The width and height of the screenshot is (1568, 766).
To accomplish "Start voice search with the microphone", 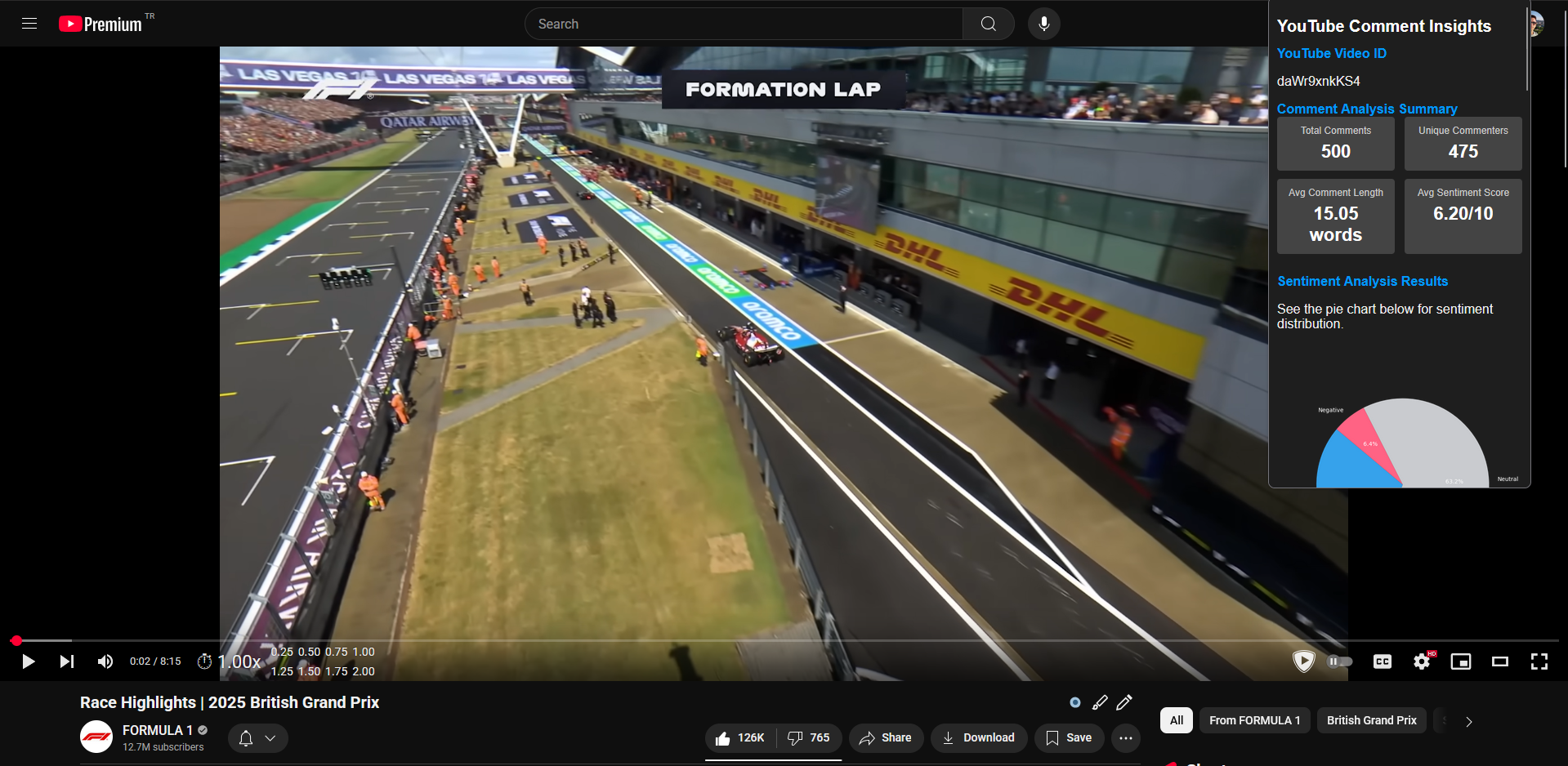I will click(x=1043, y=24).
